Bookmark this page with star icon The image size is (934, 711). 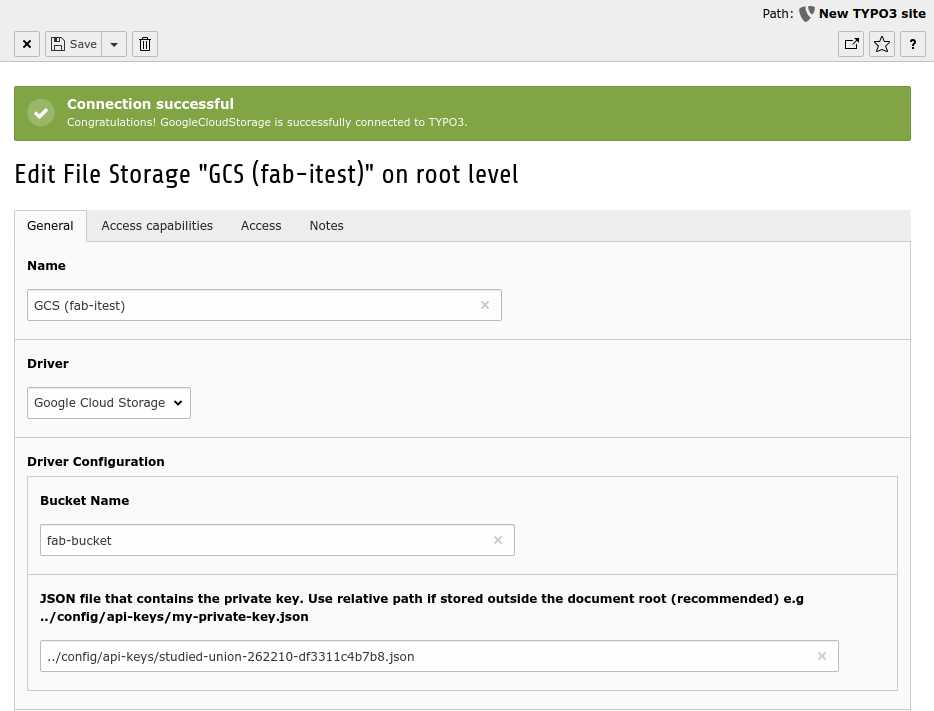pyautogui.click(x=882, y=44)
